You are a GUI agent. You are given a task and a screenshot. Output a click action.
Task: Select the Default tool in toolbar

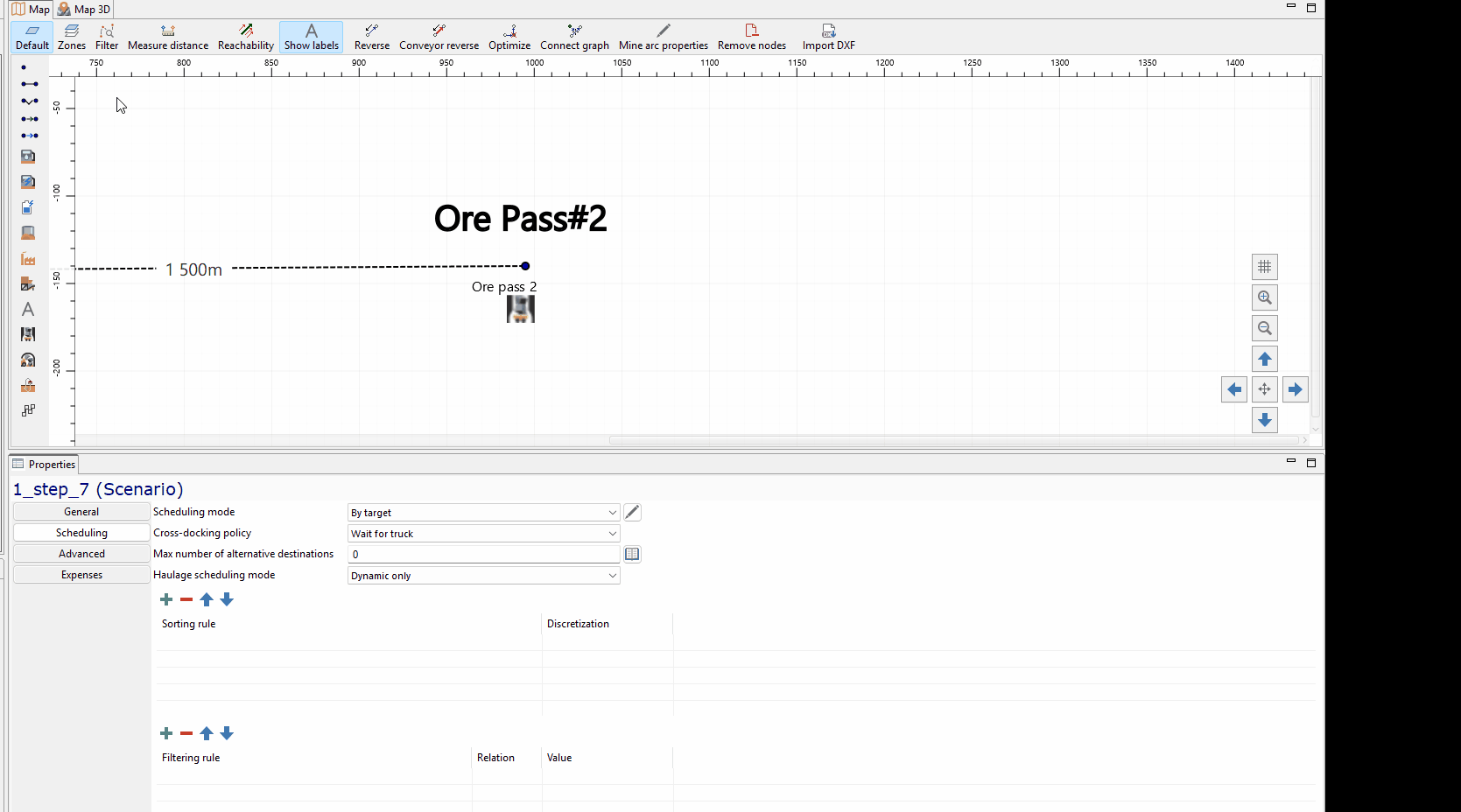[x=32, y=37]
